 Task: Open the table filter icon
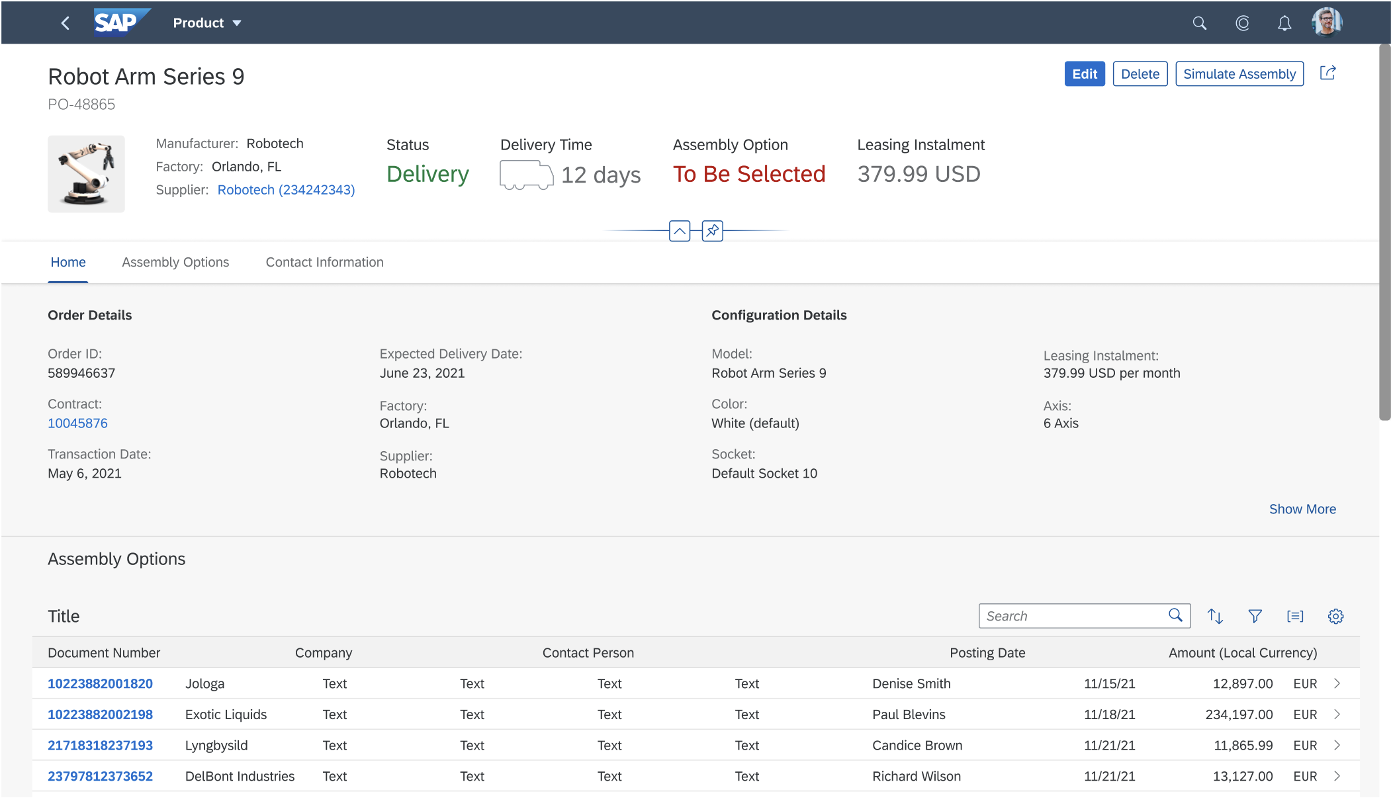pos(1255,616)
